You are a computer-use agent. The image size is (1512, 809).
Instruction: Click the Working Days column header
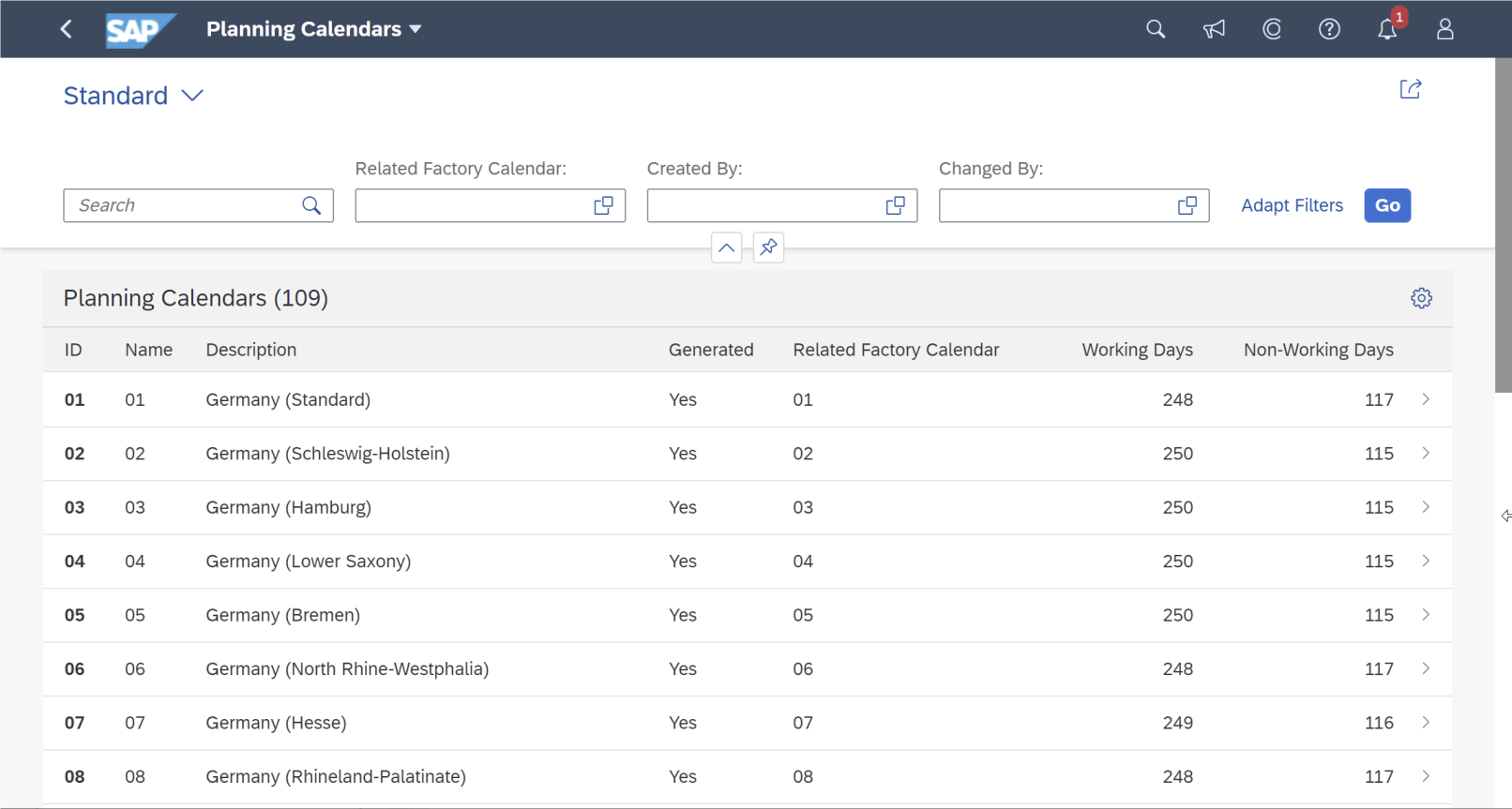(x=1137, y=350)
